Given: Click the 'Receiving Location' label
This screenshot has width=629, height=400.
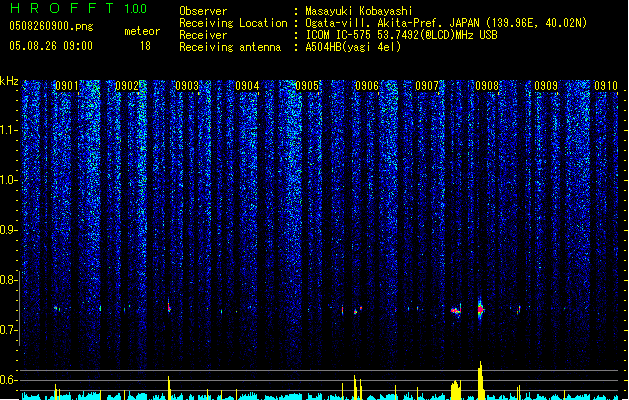Looking at the screenshot, I should click(233, 23).
